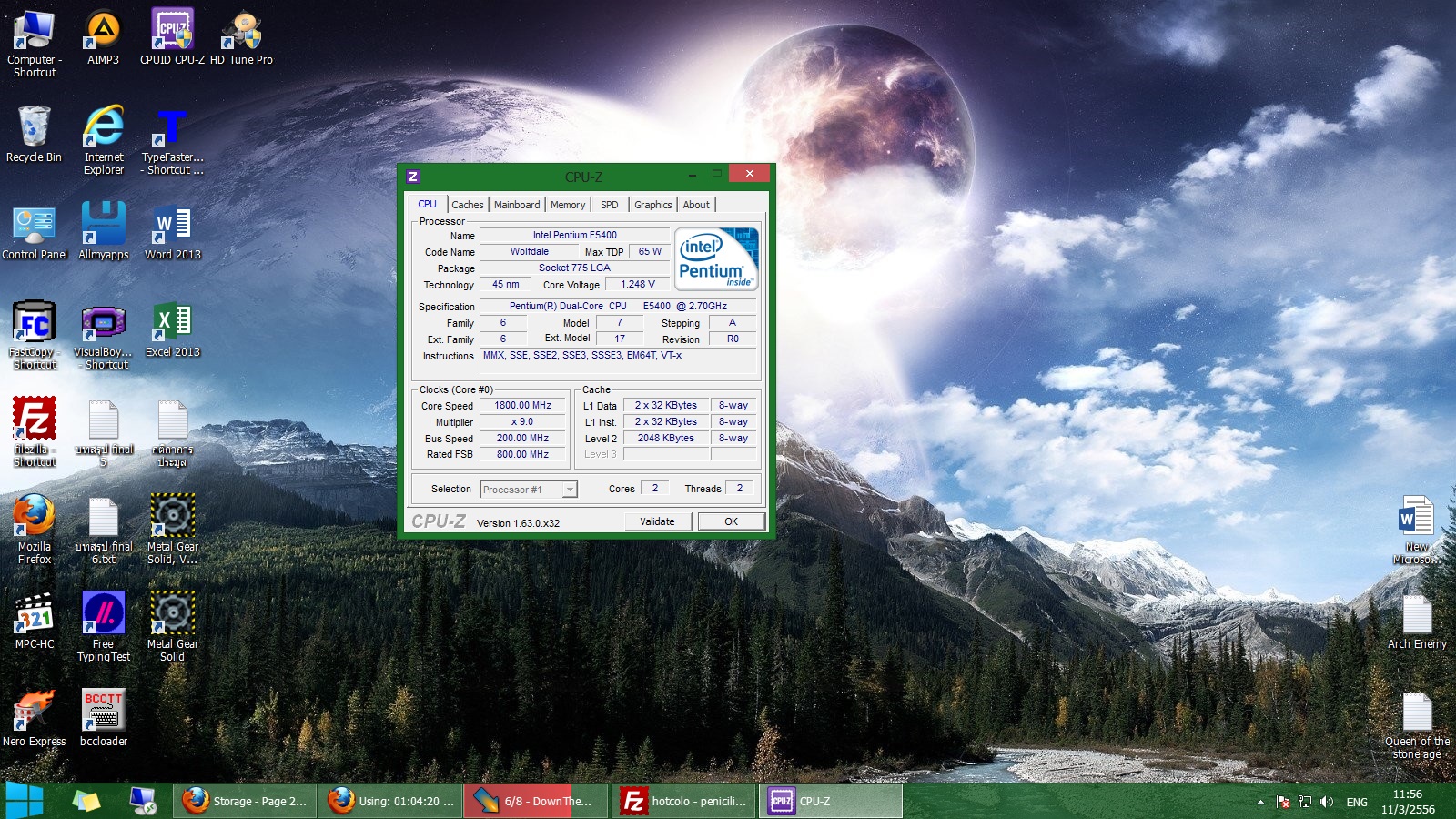Launch bccloader desktop icon
The height and width of the screenshot is (819, 1456).
pos(104,719)
